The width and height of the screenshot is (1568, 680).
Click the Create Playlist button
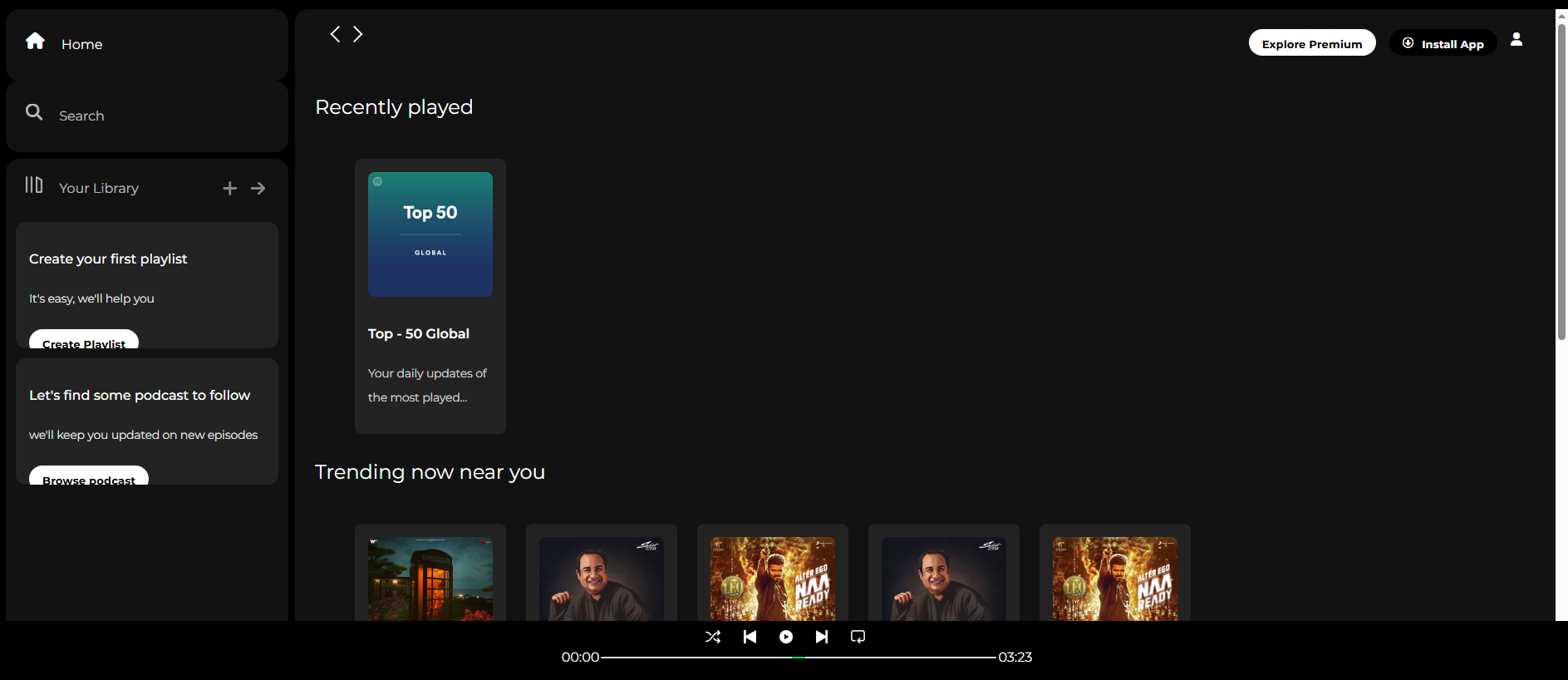[x=84, y=340]
